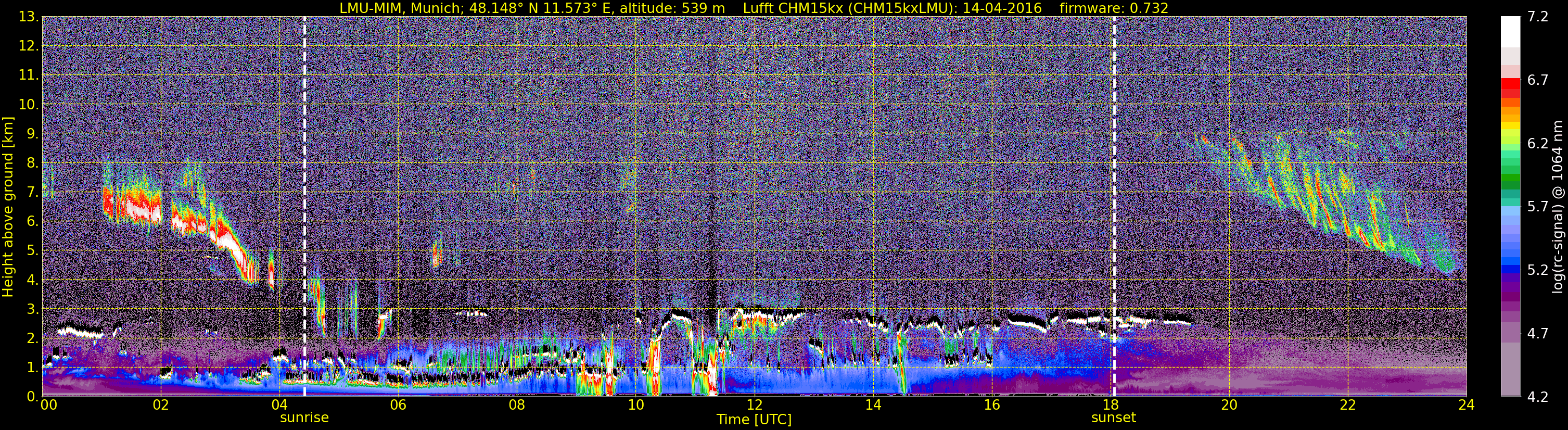Click x-axis tick label '02'
This screenshot has height=430, width=1568.
pos(161,405)
